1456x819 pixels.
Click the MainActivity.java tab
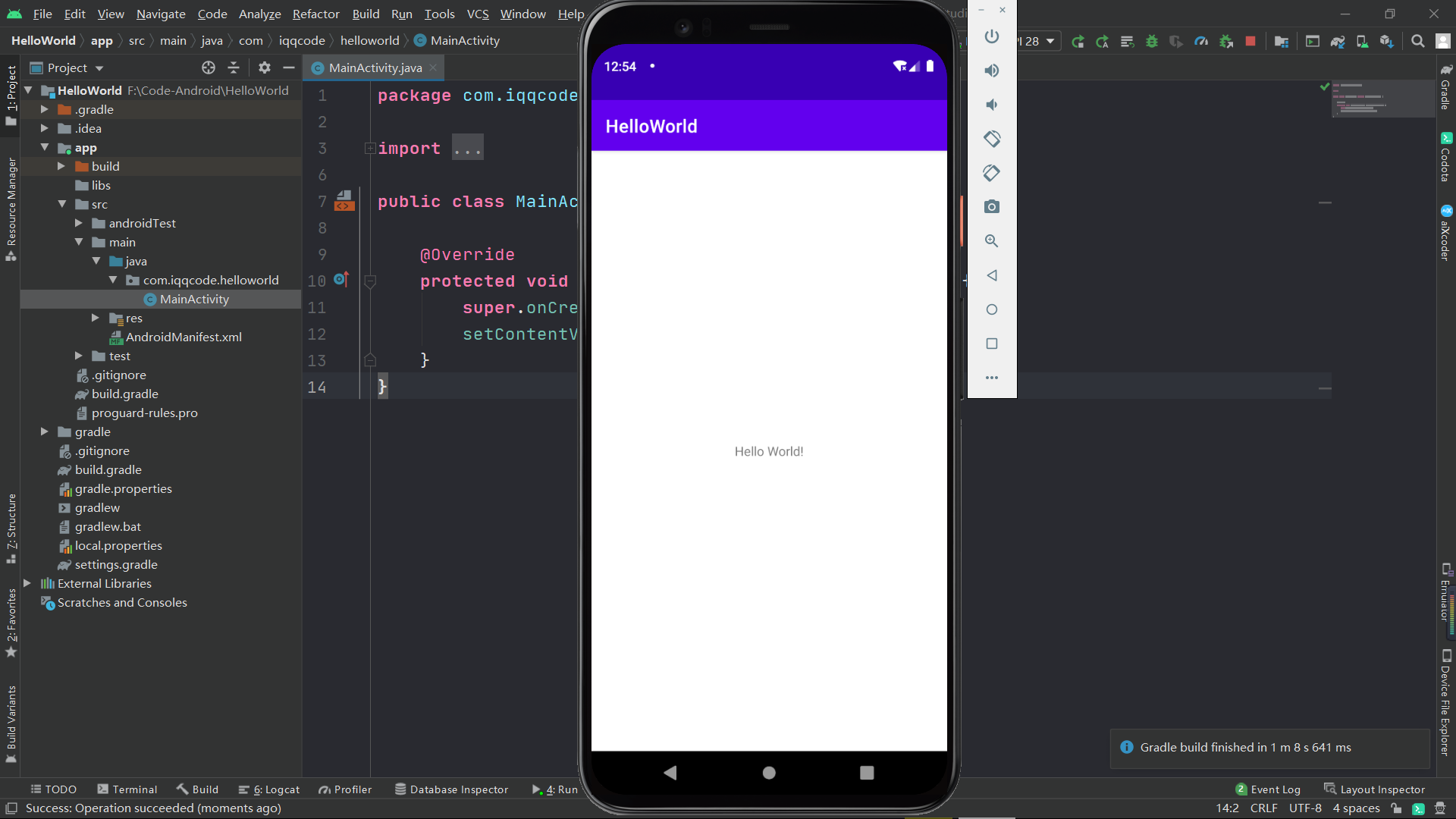tap(375, 68)
